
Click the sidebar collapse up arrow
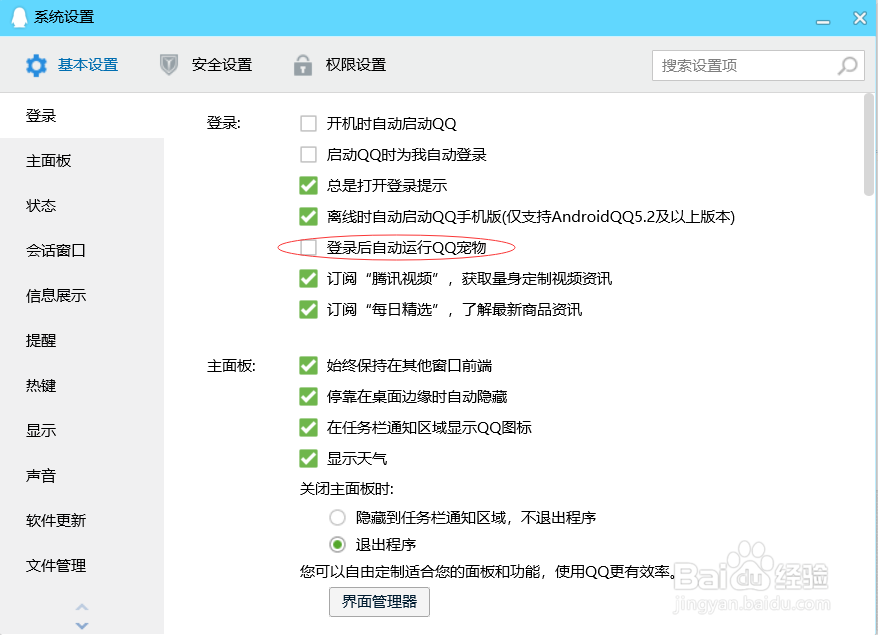coord(82,607)
